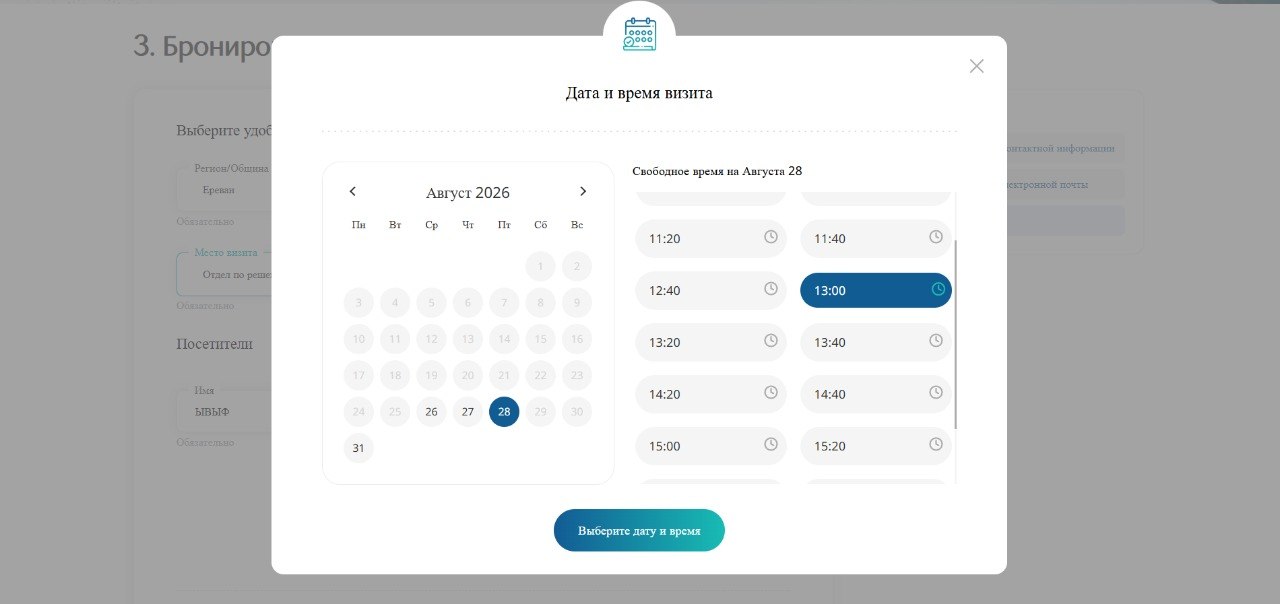Click the Сб weekday header

pos(541,225)
